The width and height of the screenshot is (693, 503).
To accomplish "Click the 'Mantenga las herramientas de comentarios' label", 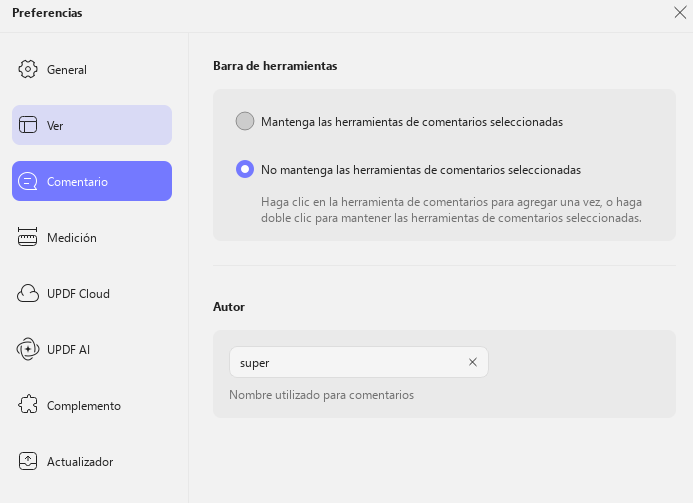I will 412,122.
